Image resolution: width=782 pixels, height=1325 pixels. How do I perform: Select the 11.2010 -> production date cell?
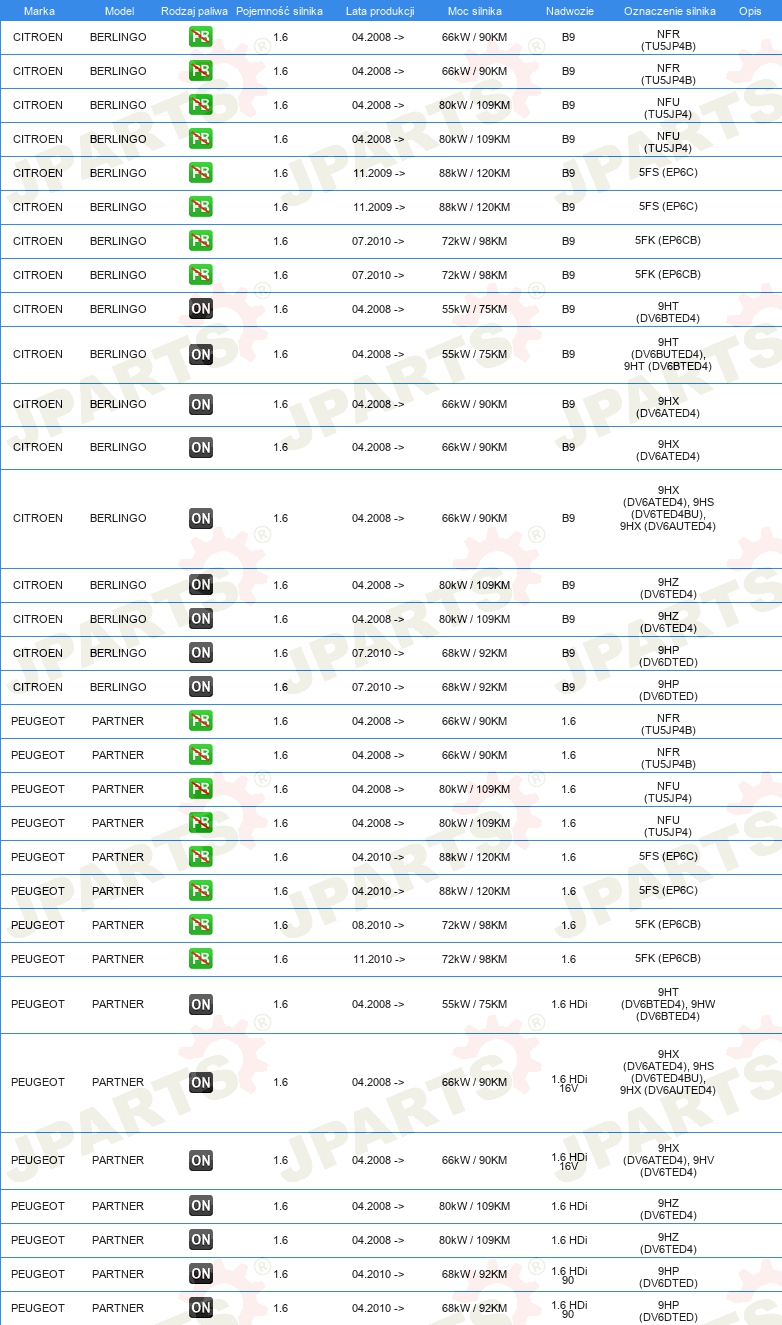(378, 959)
